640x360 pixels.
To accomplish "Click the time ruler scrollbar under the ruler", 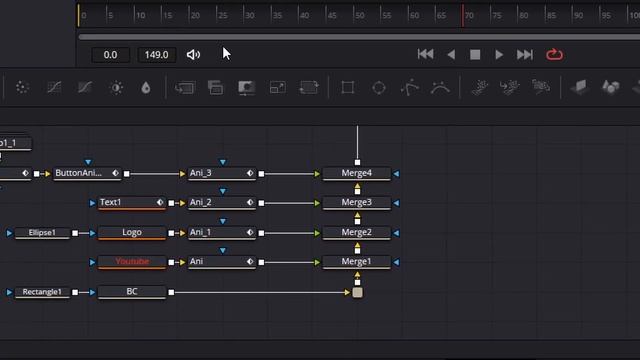I will pos(359,37).
